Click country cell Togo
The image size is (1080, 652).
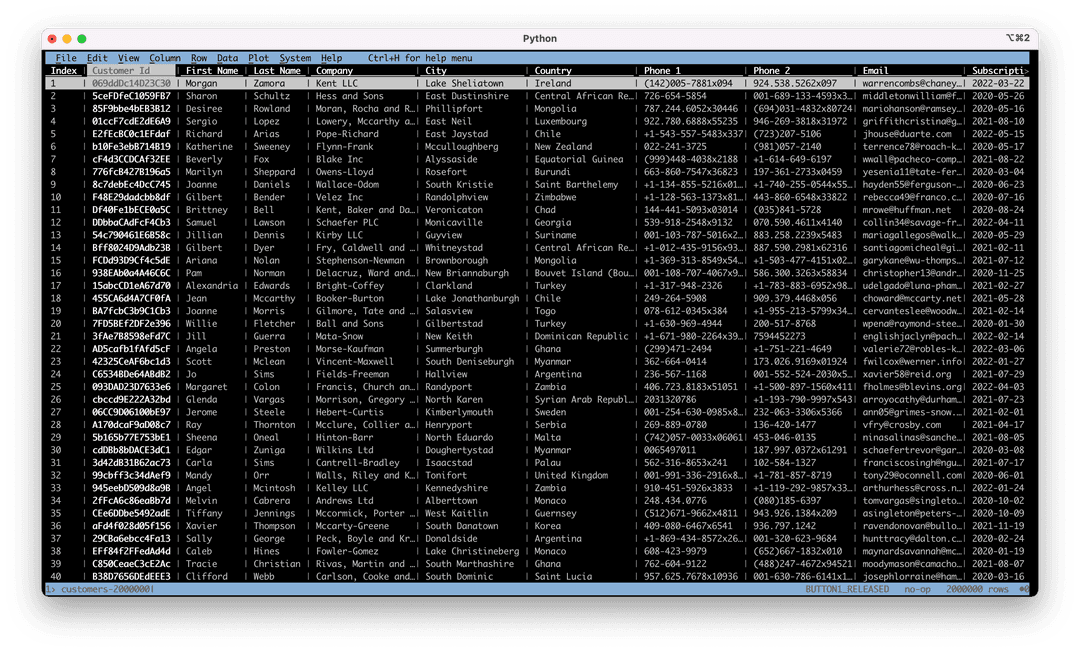click(545, 311)
